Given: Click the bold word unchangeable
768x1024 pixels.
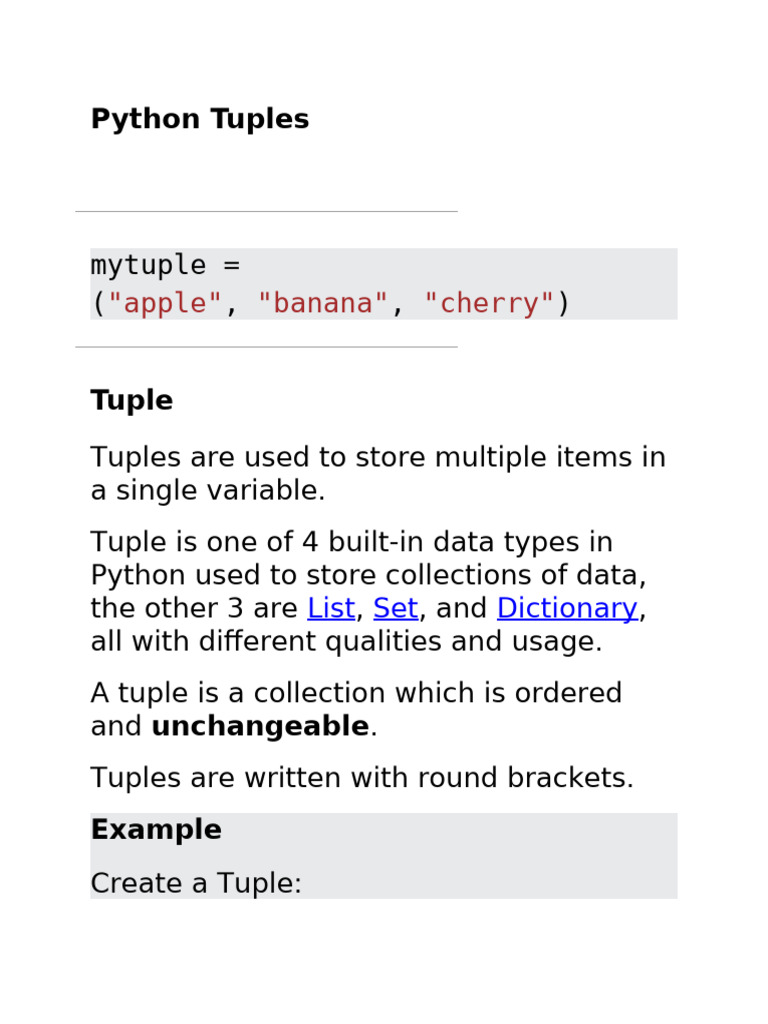Looking at the screenshot, I should point(260,727).
